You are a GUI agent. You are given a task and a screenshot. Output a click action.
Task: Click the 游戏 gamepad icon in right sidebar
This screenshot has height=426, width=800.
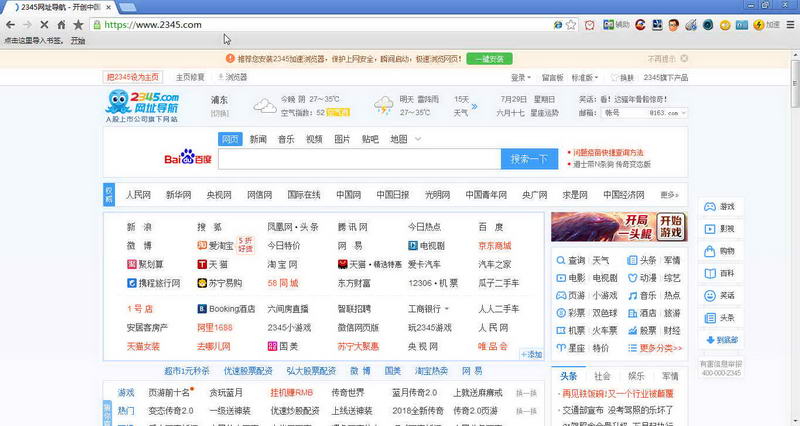719,206
